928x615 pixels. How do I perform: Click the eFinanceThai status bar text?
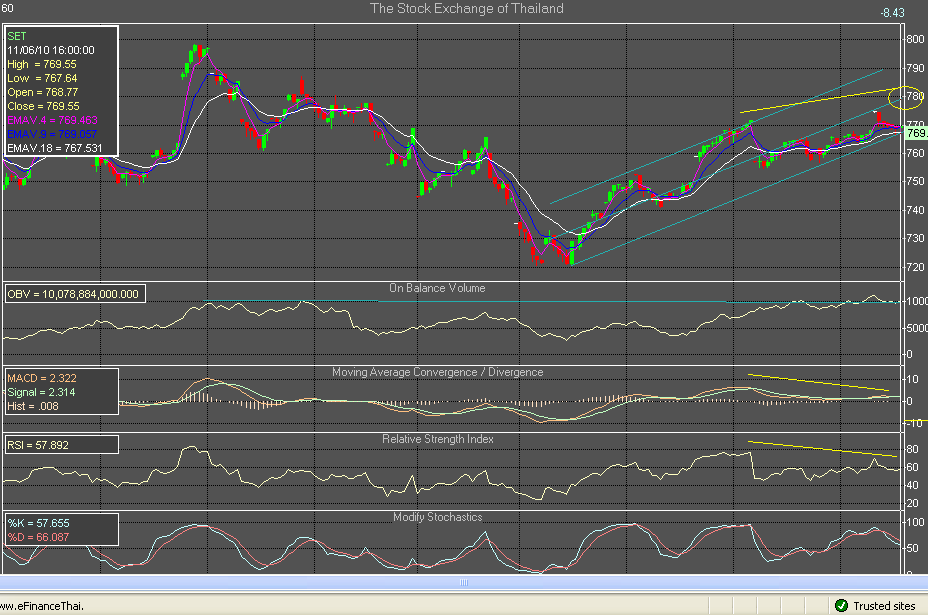[42, 606]
